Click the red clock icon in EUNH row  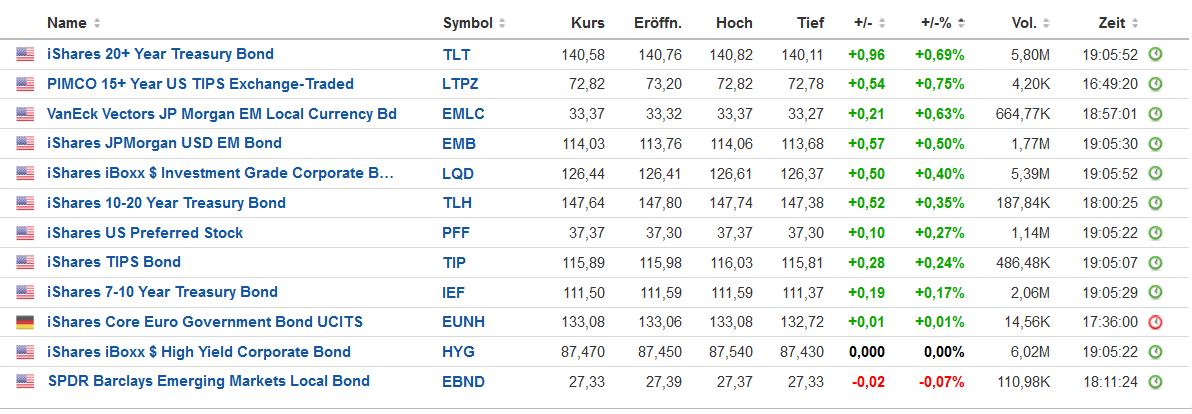point(1155,322)
